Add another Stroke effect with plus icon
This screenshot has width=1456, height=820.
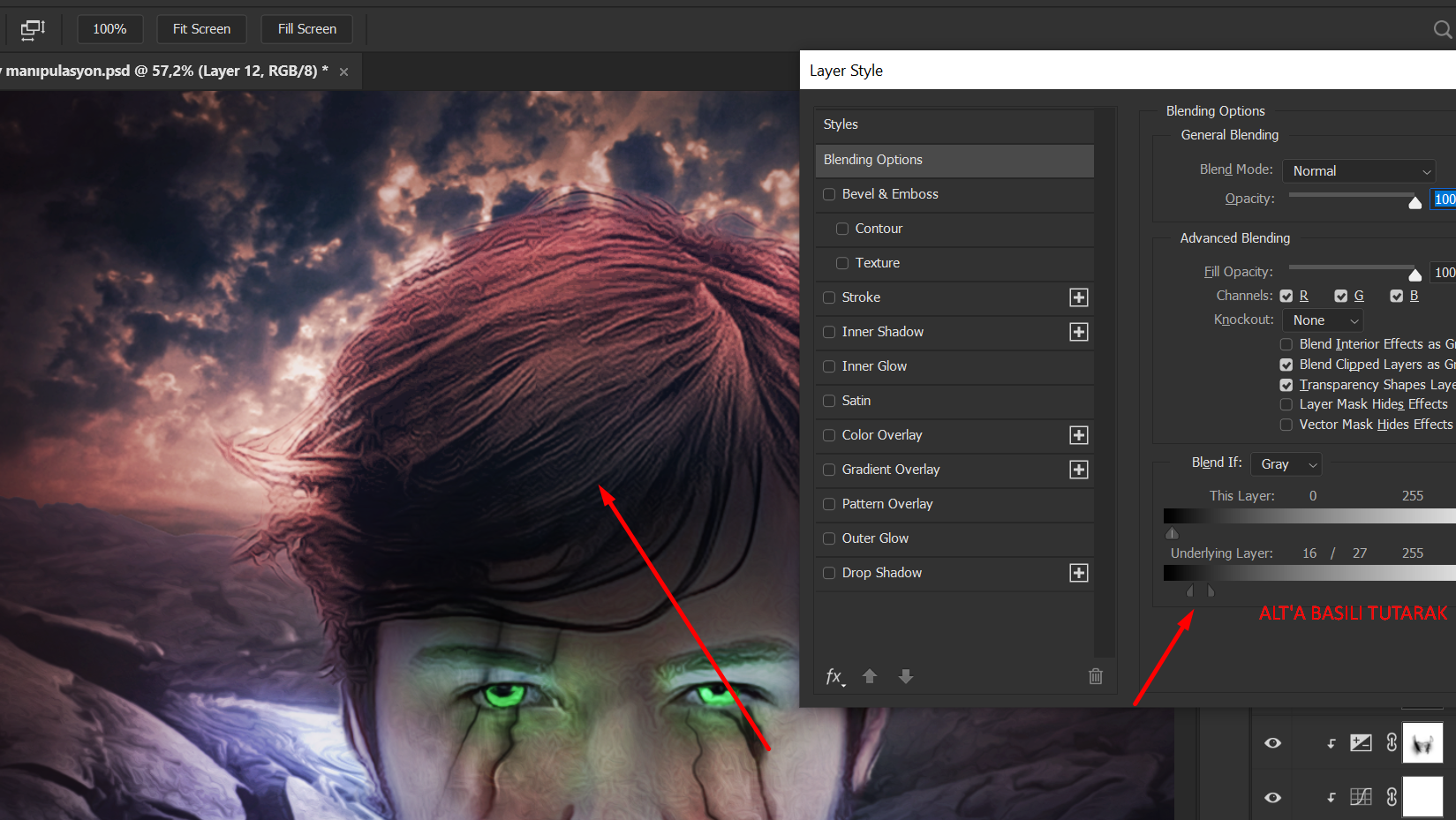1079,297
